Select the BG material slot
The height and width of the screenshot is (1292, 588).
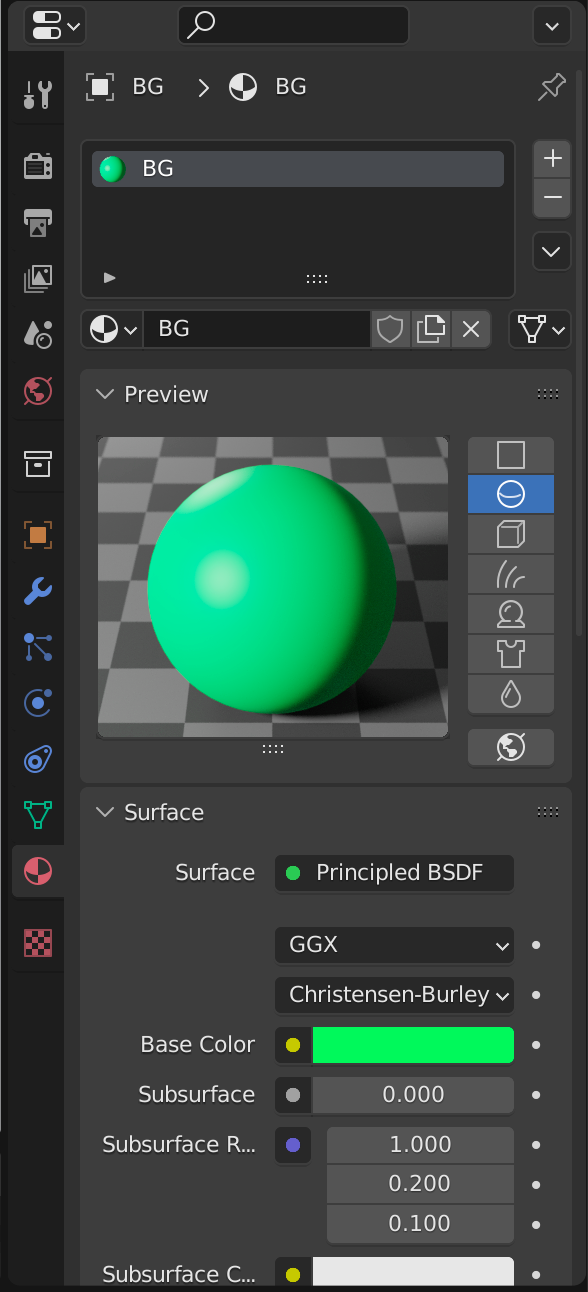(298, 168)
